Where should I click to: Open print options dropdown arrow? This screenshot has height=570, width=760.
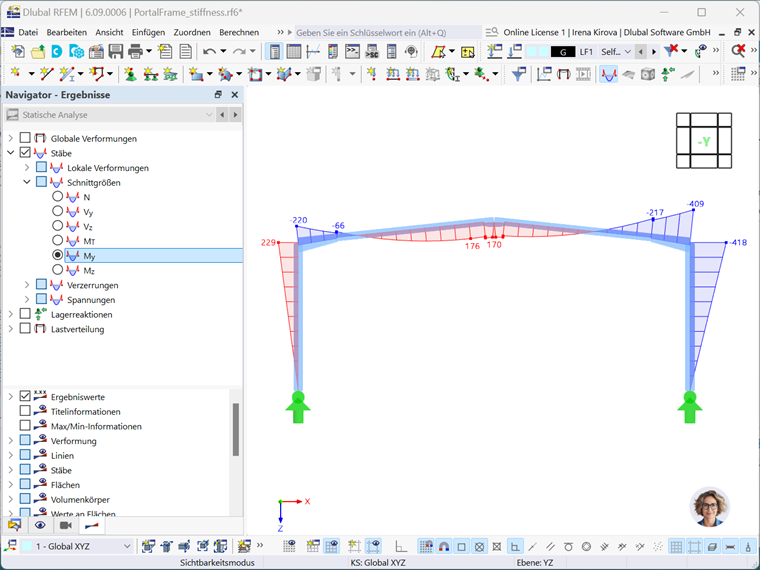click(x=149, y=50)
